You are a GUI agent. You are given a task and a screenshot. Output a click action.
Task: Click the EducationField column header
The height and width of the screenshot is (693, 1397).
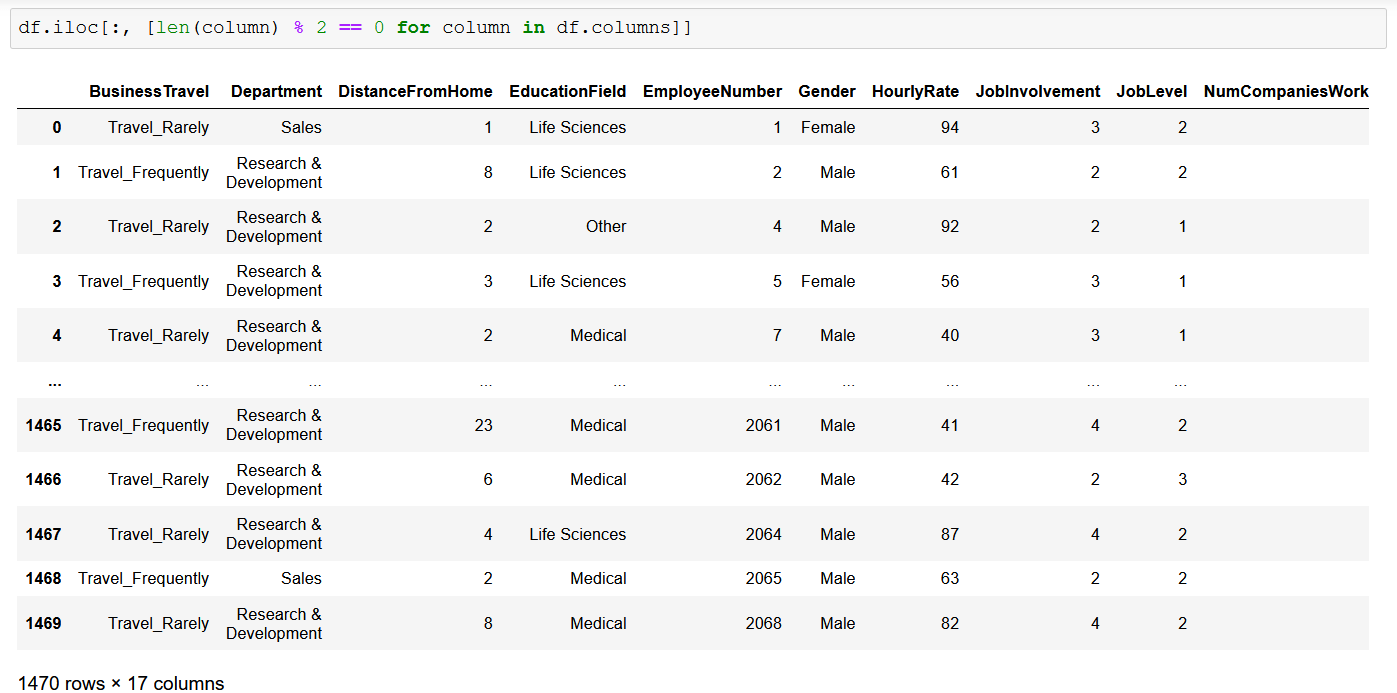(567, 91)
